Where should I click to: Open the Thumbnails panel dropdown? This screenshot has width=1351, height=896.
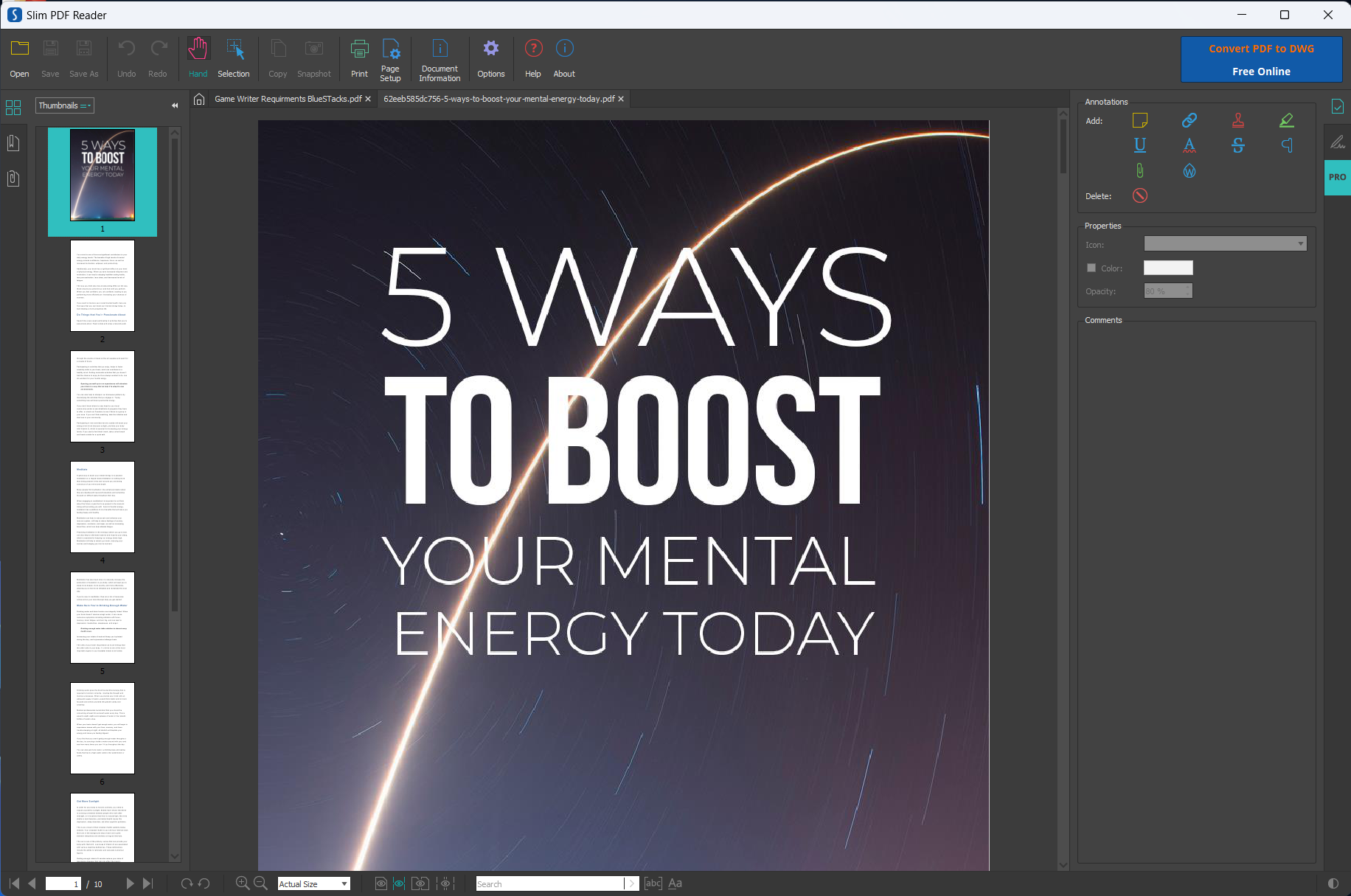[65, 105]
